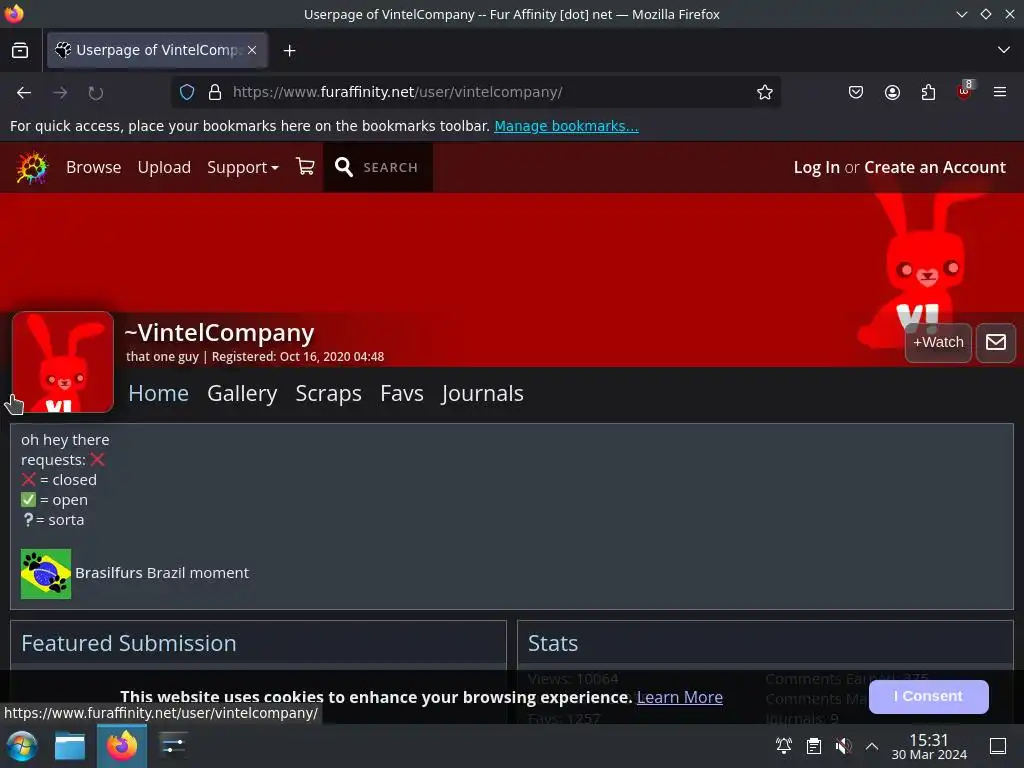Open the system settings taskbar icon
Screen dimensions: 1024x768
click(173, 746)
